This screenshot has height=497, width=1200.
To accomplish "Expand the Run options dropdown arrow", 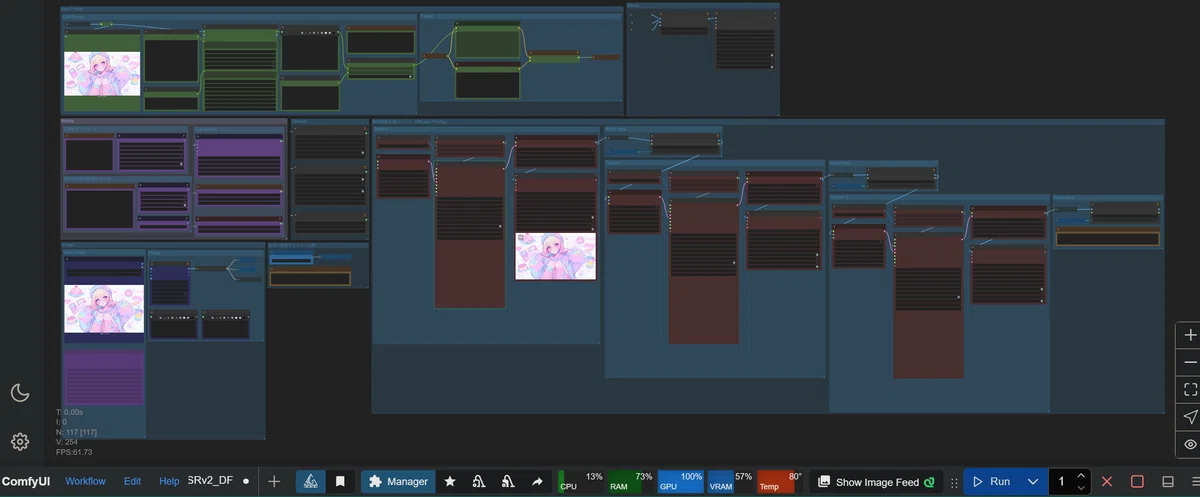I will pos(1033,482).
